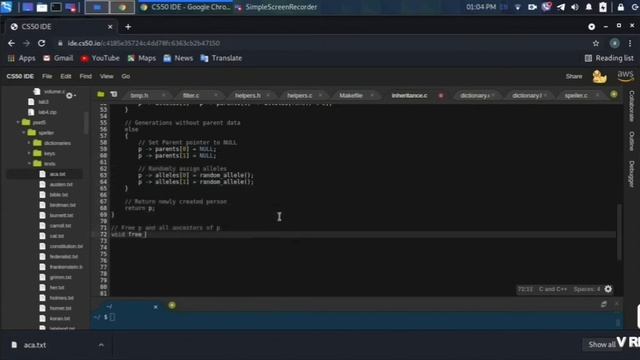
Task: Switch to bmp.h tab
Action: [140, 96]
